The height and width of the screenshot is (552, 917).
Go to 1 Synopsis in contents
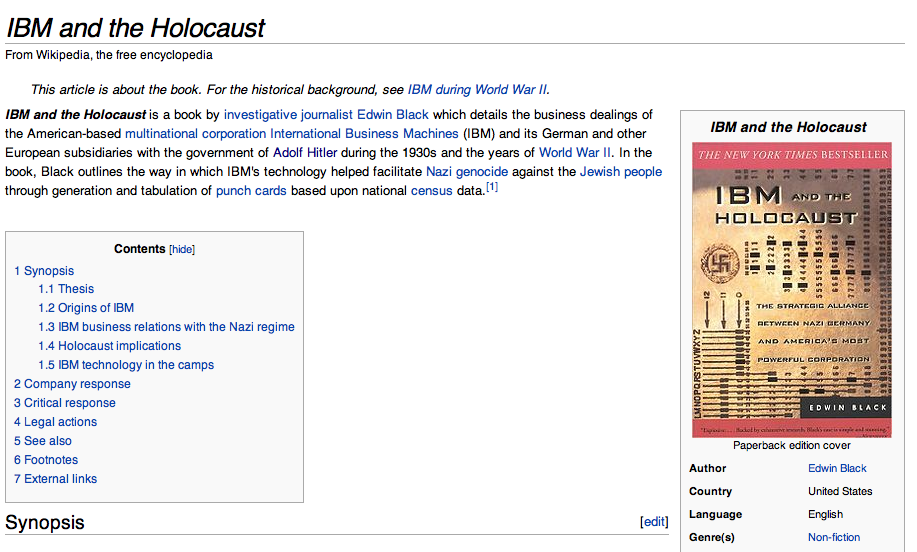click(44, 271)
